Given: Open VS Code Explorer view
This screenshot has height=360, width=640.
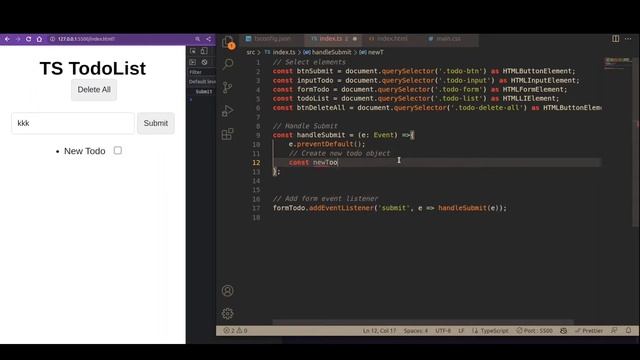Looking at the screenshot, I should point(228,42).
